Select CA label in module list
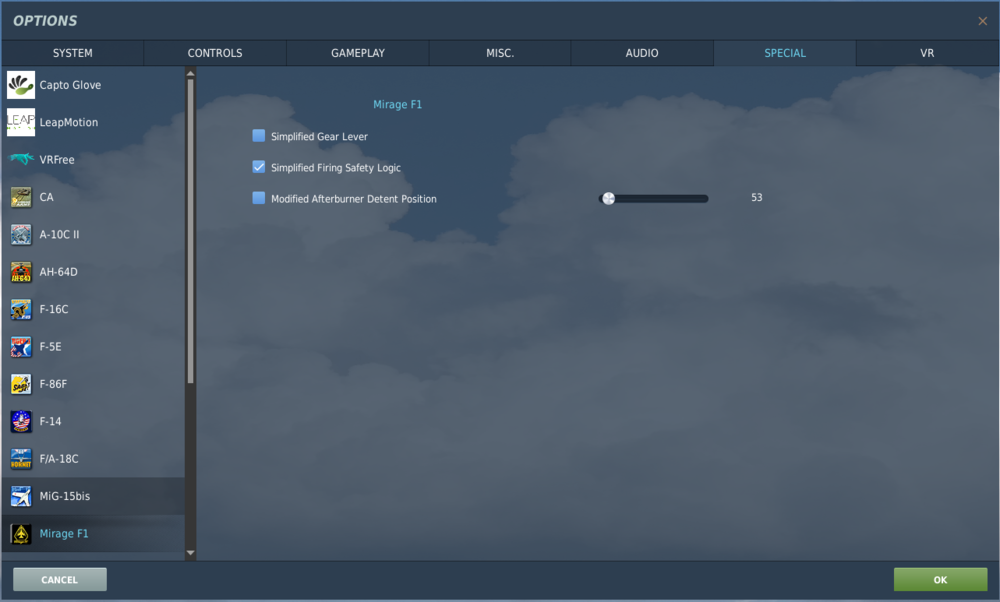The image size is (1000, 602). coord(47,197)
